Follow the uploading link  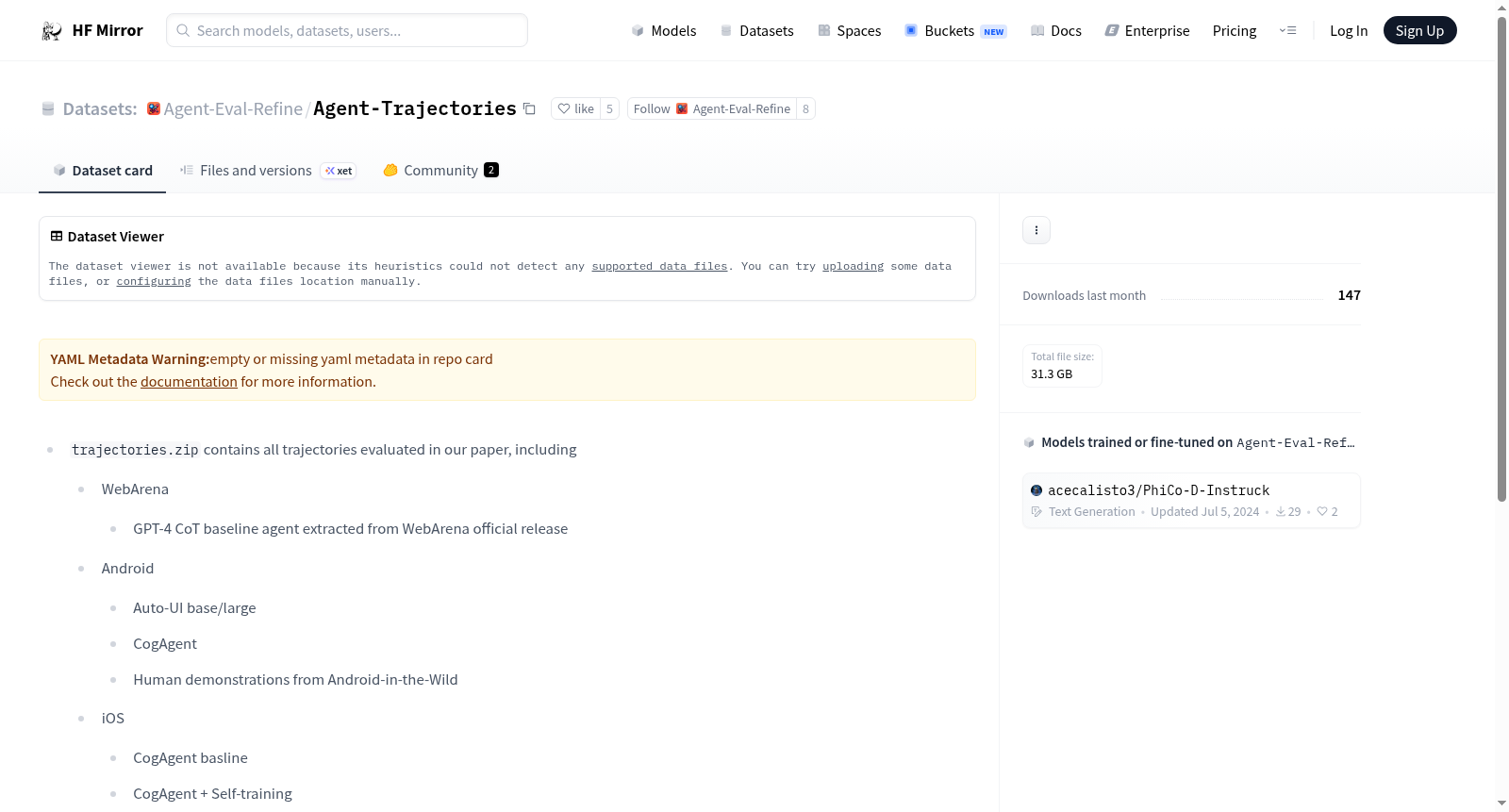854,267
